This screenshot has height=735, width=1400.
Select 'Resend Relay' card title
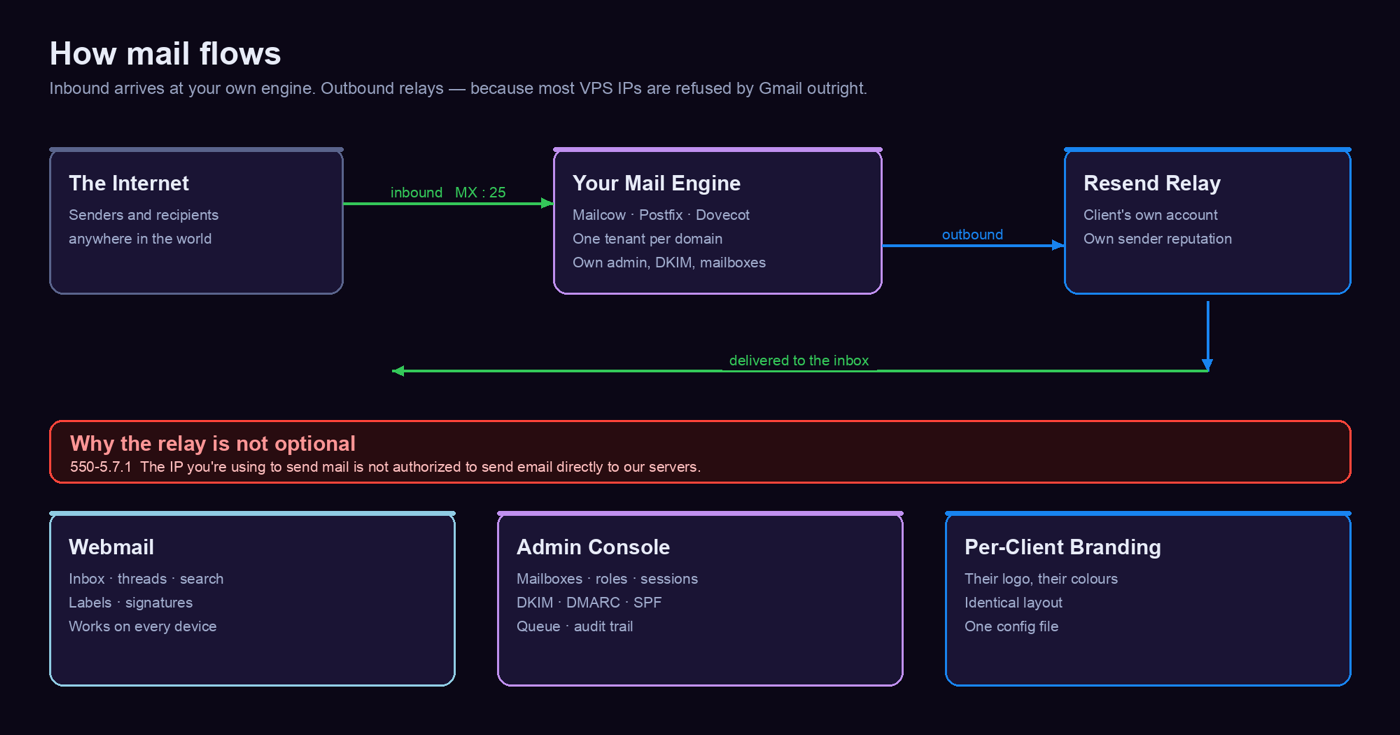coord(1152,183)
